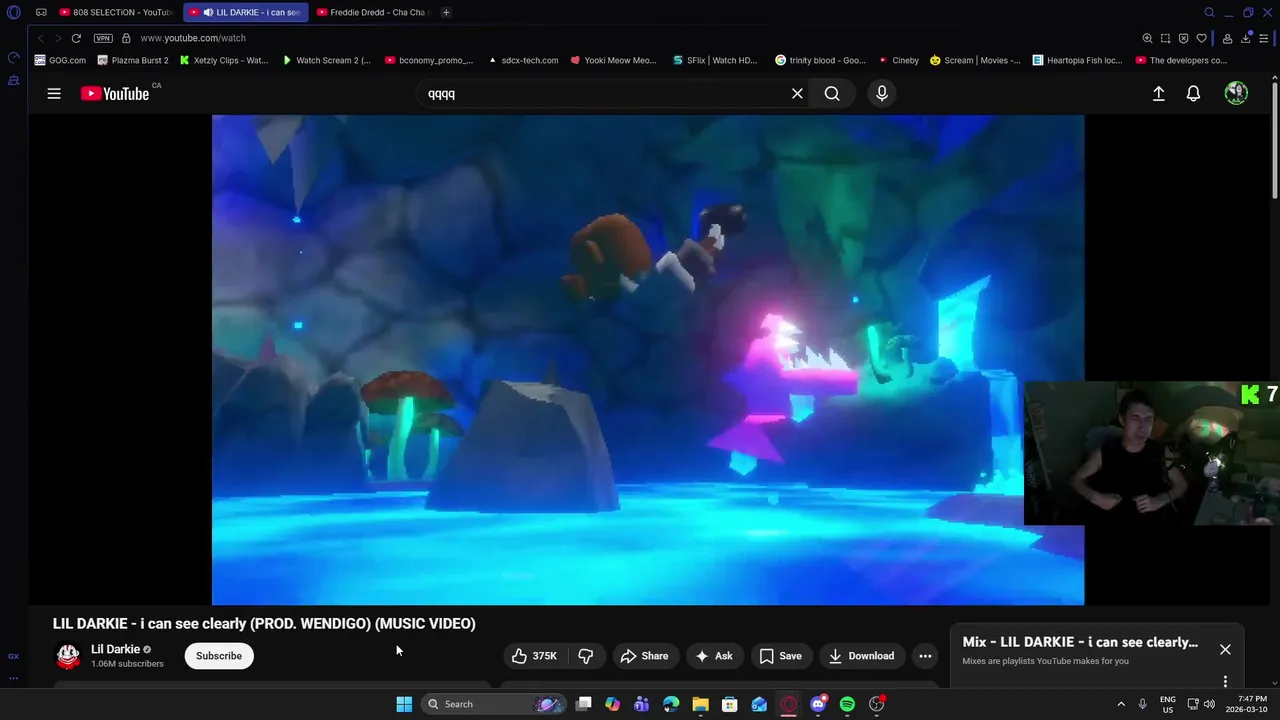The height and width of the screenshot is (720, 1280).
Task: Go back in browser history
Action: tap(41, 38)
